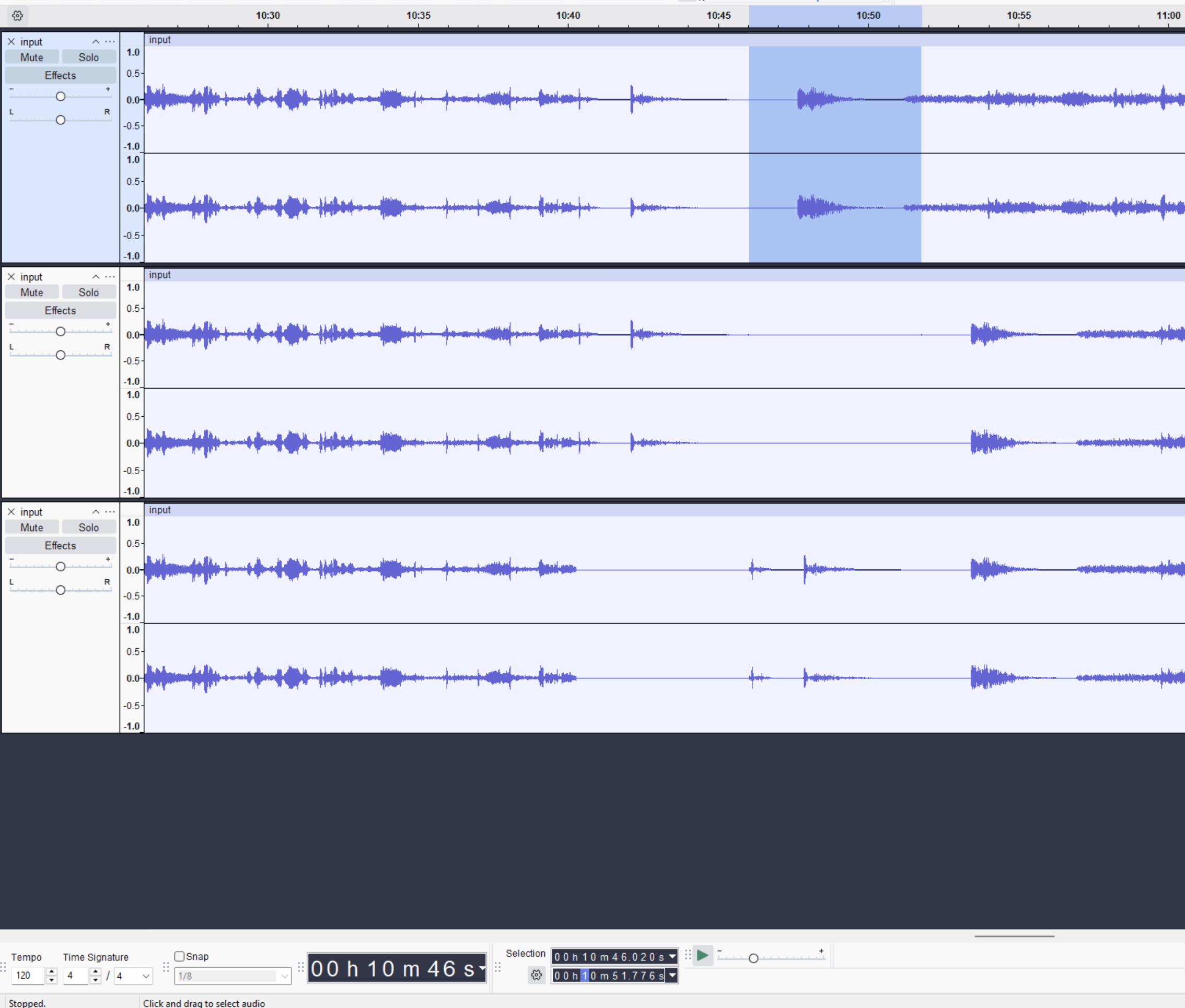Viewport: 1185px width, 1008px height.
Task: Collapse the second input track
Action: pos(96,277)
